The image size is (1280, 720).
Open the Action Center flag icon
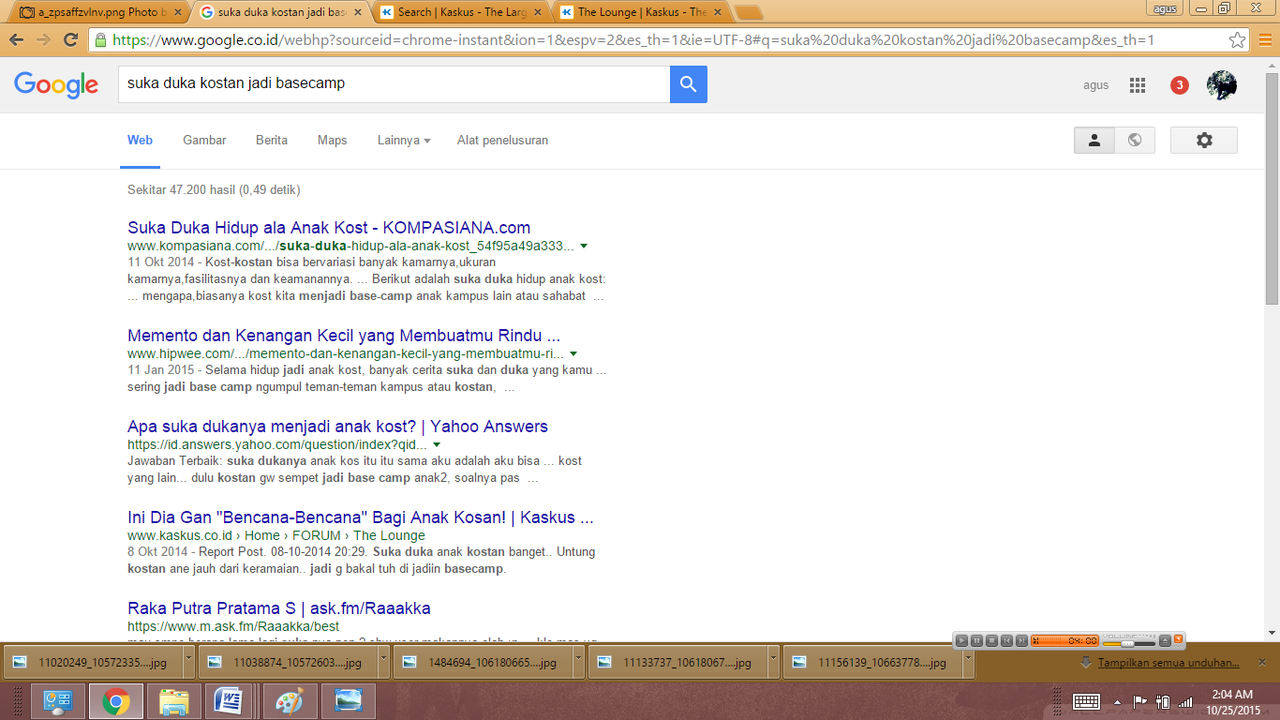pos(1142,702)
